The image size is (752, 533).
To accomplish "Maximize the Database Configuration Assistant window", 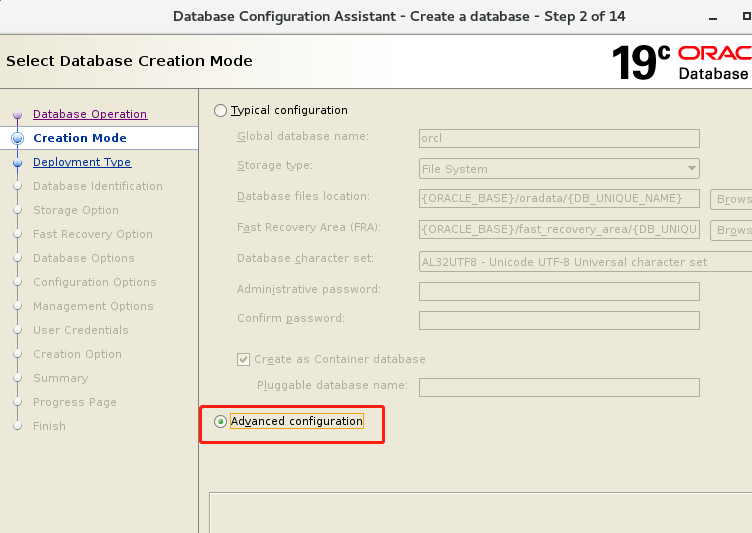I will pyautogui.click(x=747, y=16).
